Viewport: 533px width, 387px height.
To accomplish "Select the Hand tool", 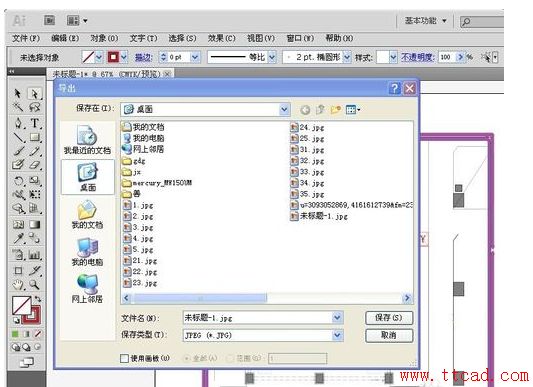I will (19, 285).
